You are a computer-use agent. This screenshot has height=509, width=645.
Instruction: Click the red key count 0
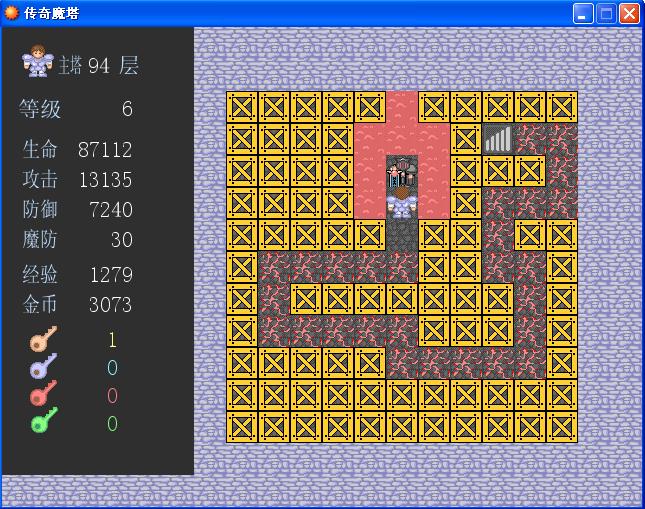pyautogui.click(x=112, y=395)
